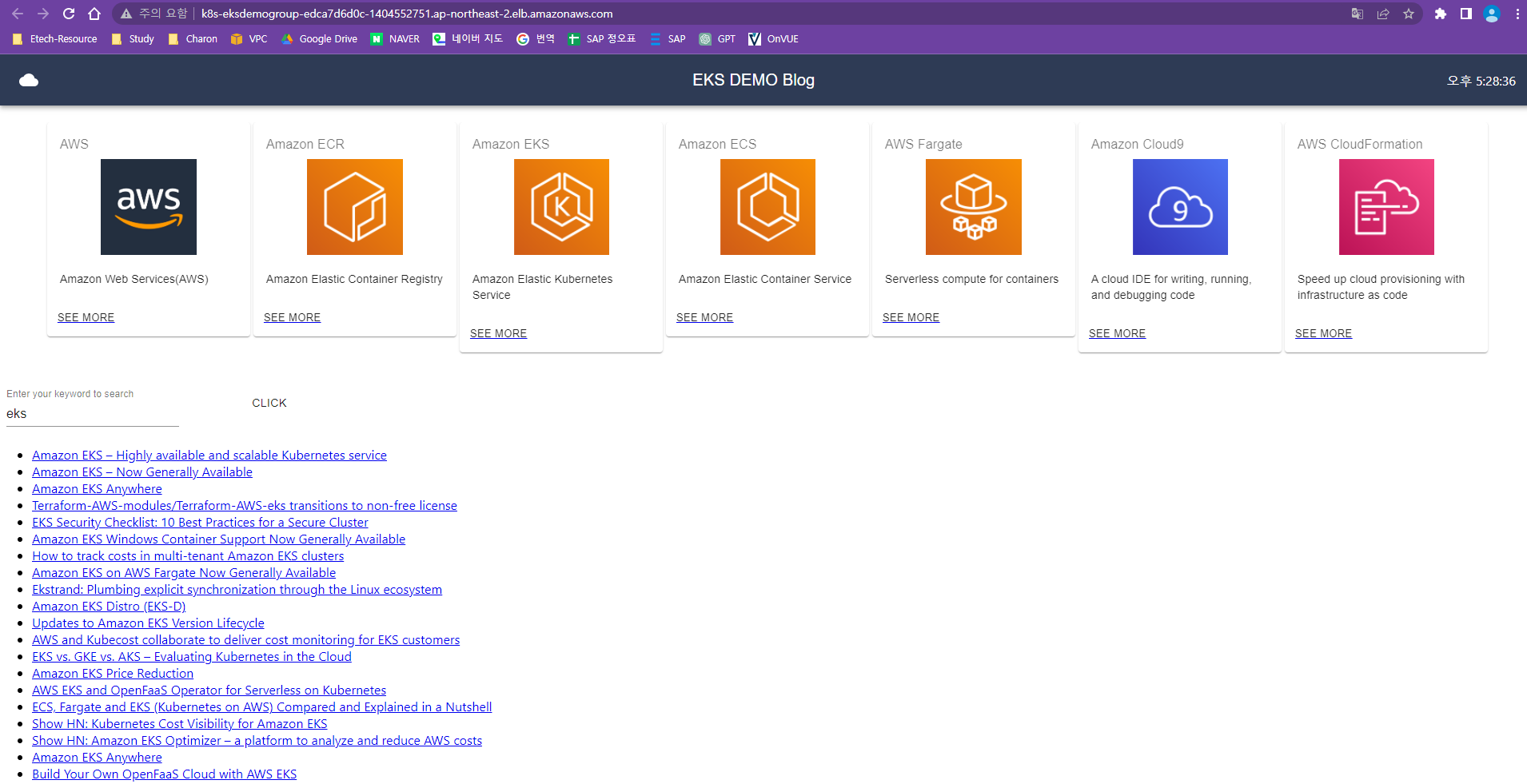Viewport: 1527px width, 784px height.
Task: Open the profile avatar icon
Action: 1492,14
